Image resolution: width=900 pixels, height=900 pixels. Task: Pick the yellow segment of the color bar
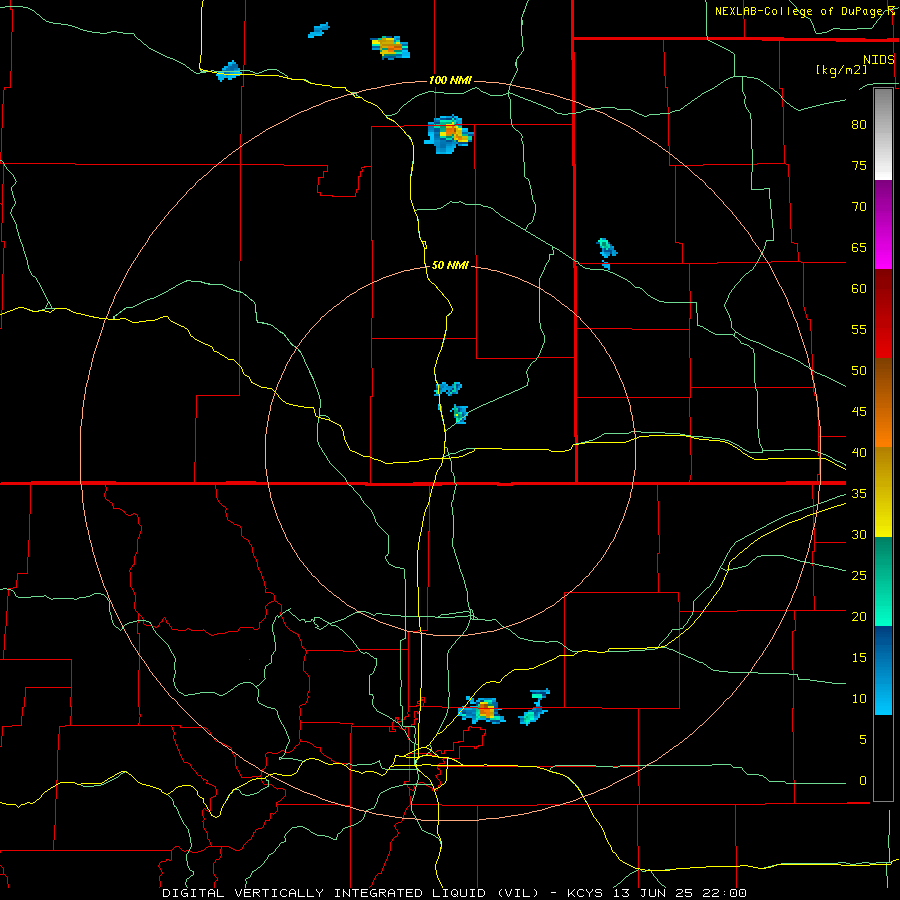883,492
